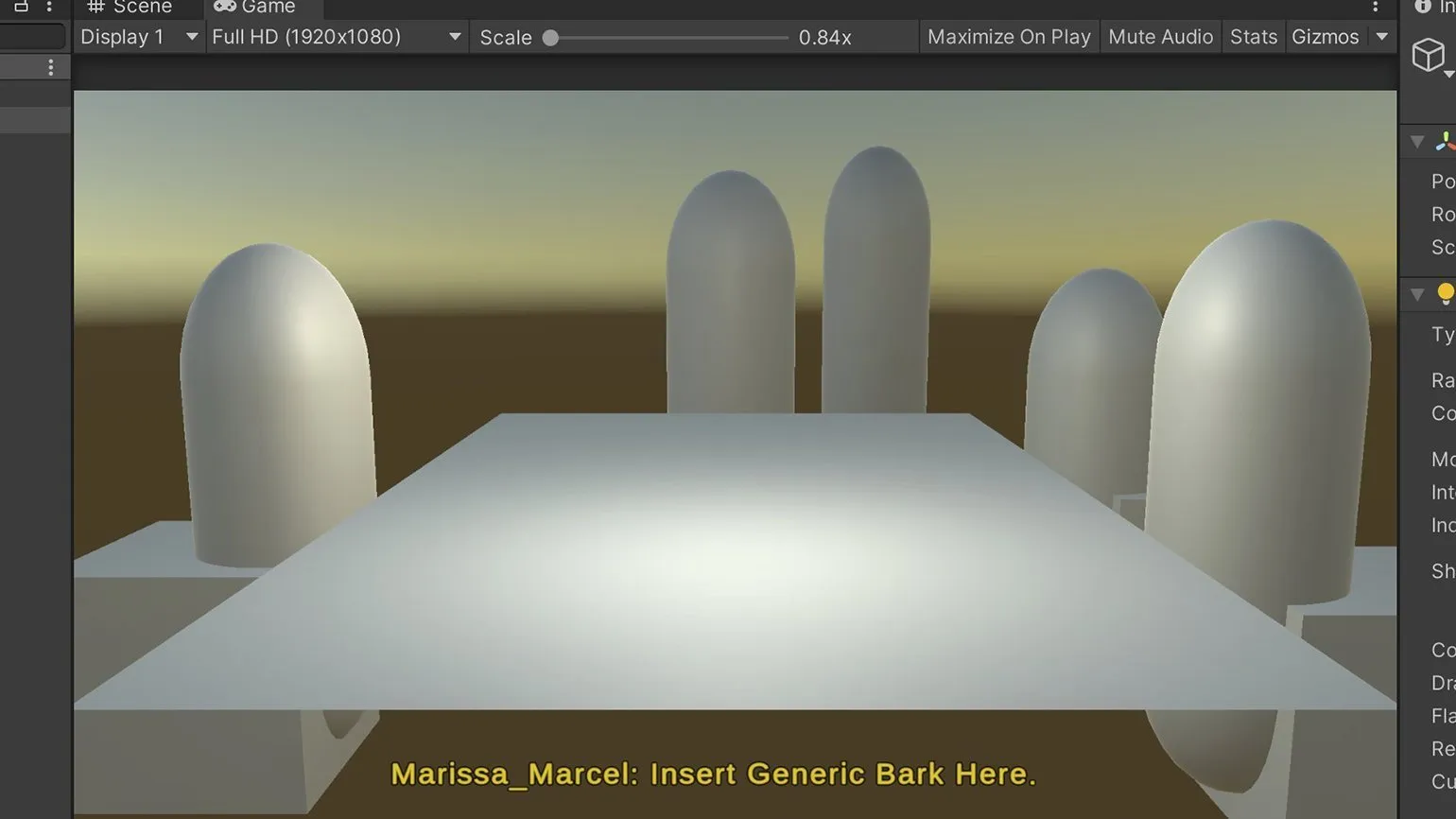Screen dimensions: 1456x819
Task: Select the Game tab
Action: tap(255, 8)
